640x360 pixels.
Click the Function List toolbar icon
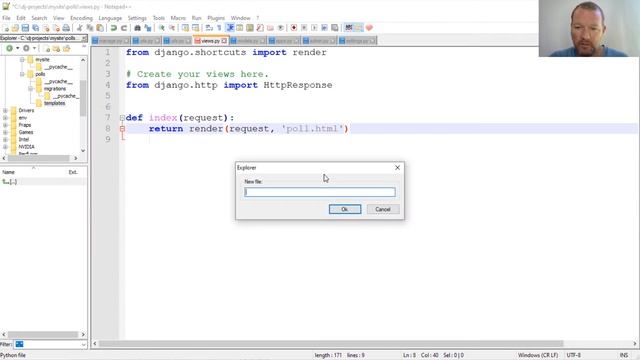[260, 28]
